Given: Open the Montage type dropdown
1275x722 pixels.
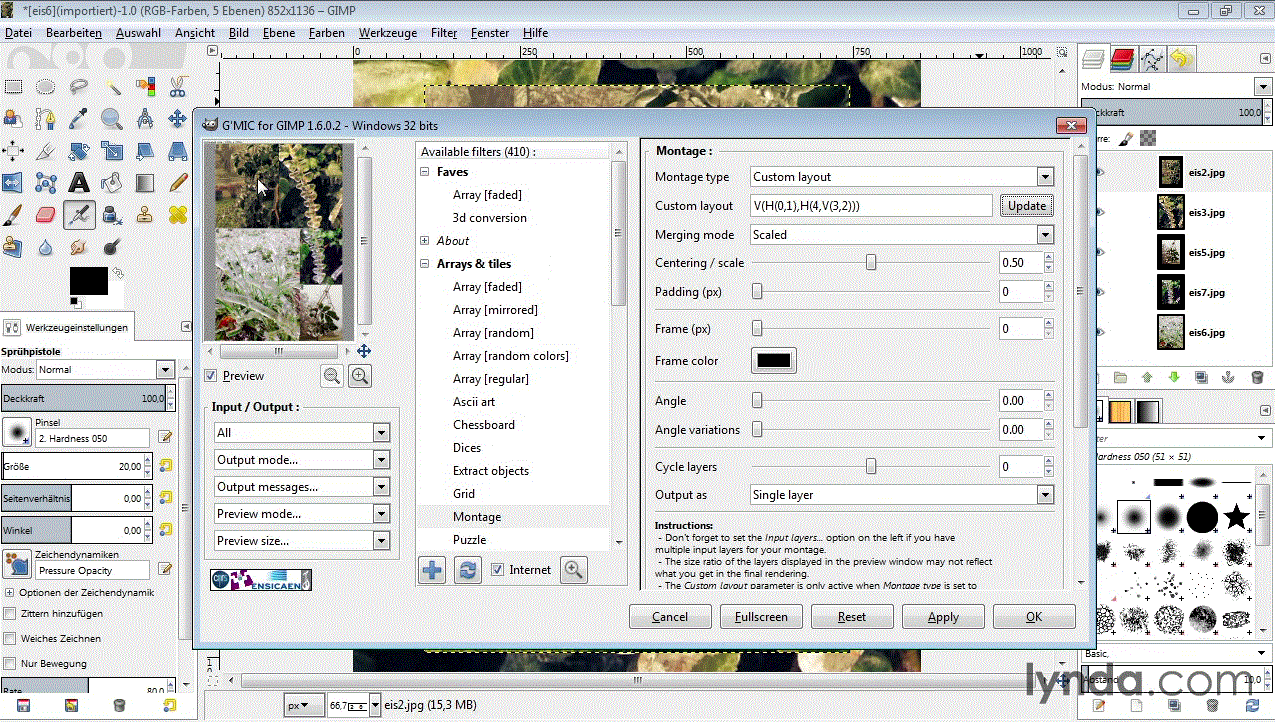Looking at the screenshot, I should coord(902,177).
